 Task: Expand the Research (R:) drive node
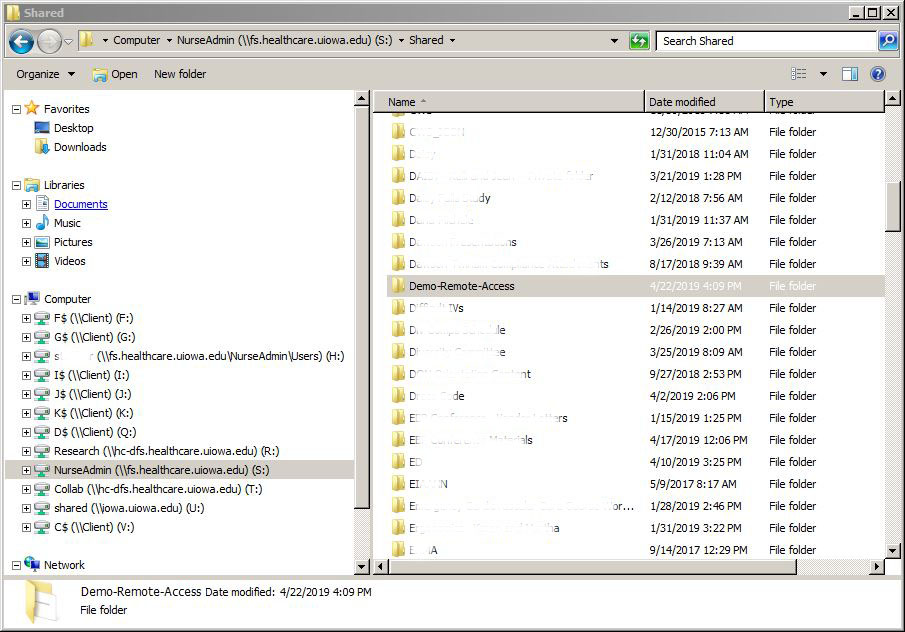[x=26, y=451]
